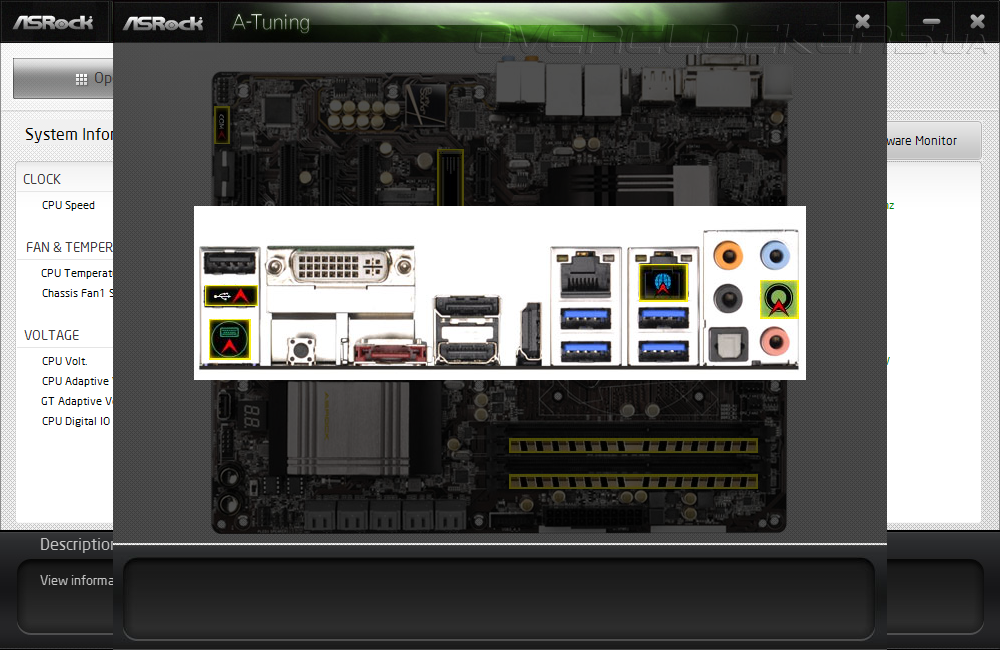Image resolution: width=1000 pixels, height=650 pixels.
Task: Click the Clear CMOS button on I/O panel
Action: point(301,350)
